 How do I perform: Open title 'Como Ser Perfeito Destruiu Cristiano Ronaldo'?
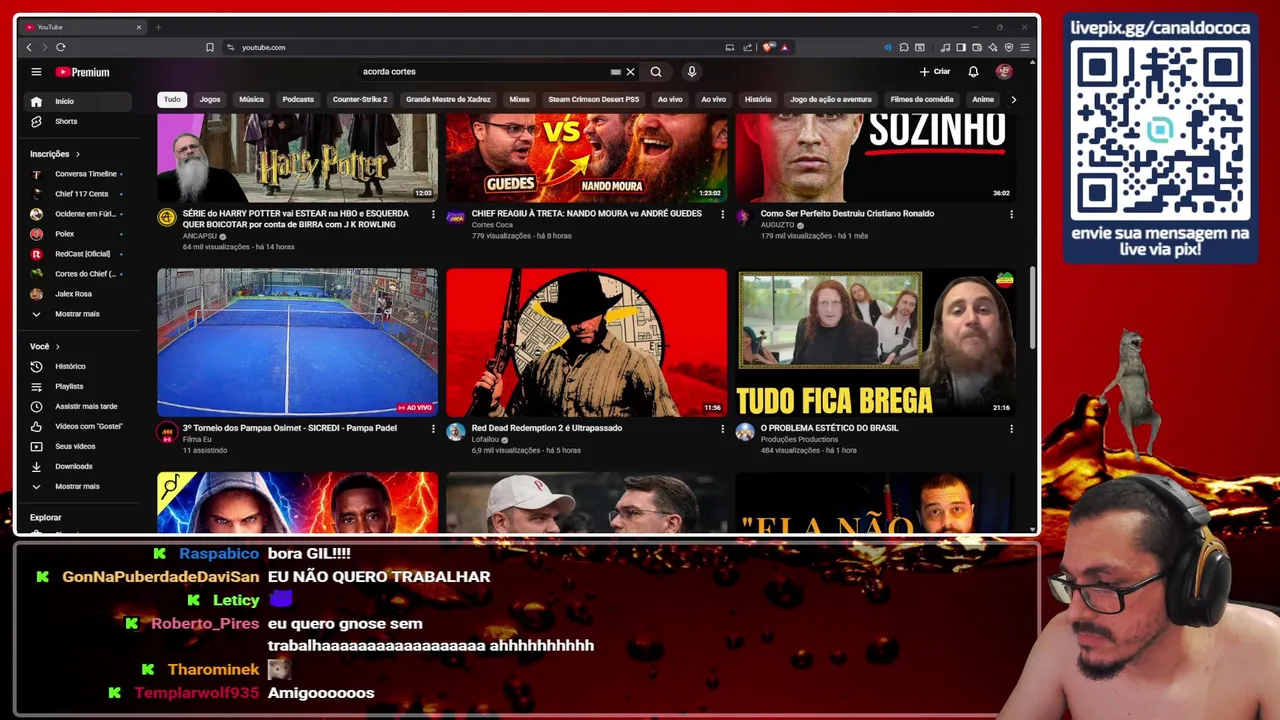coord(847,213)
